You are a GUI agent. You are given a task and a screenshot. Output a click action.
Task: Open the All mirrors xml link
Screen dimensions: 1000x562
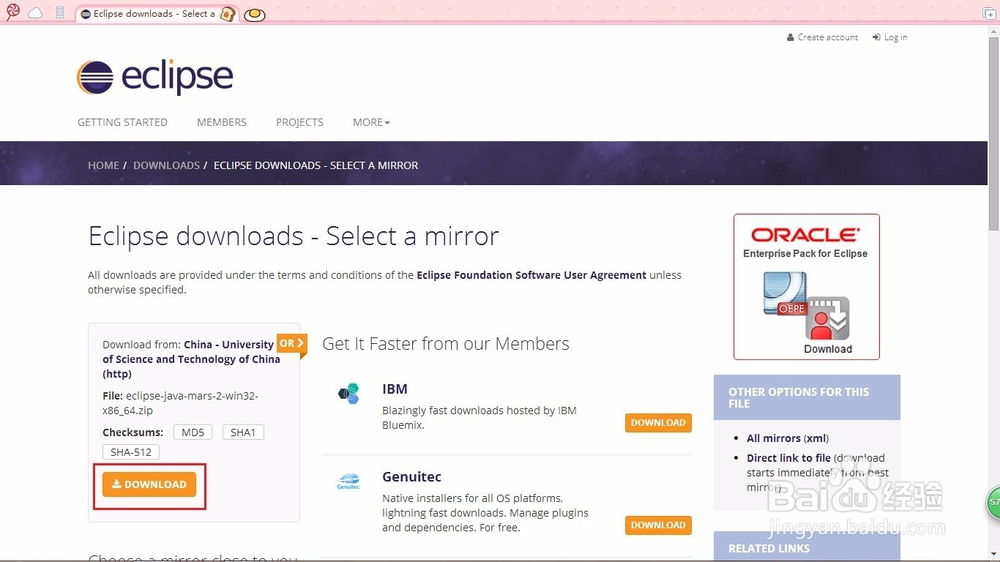(x=788, y=438)
